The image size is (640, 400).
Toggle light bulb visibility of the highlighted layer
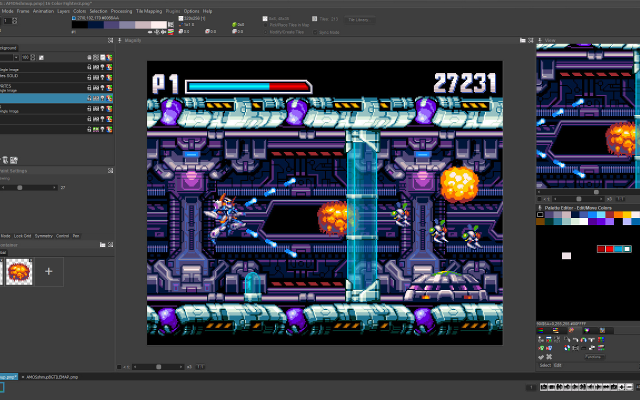[x=102, y=98]
